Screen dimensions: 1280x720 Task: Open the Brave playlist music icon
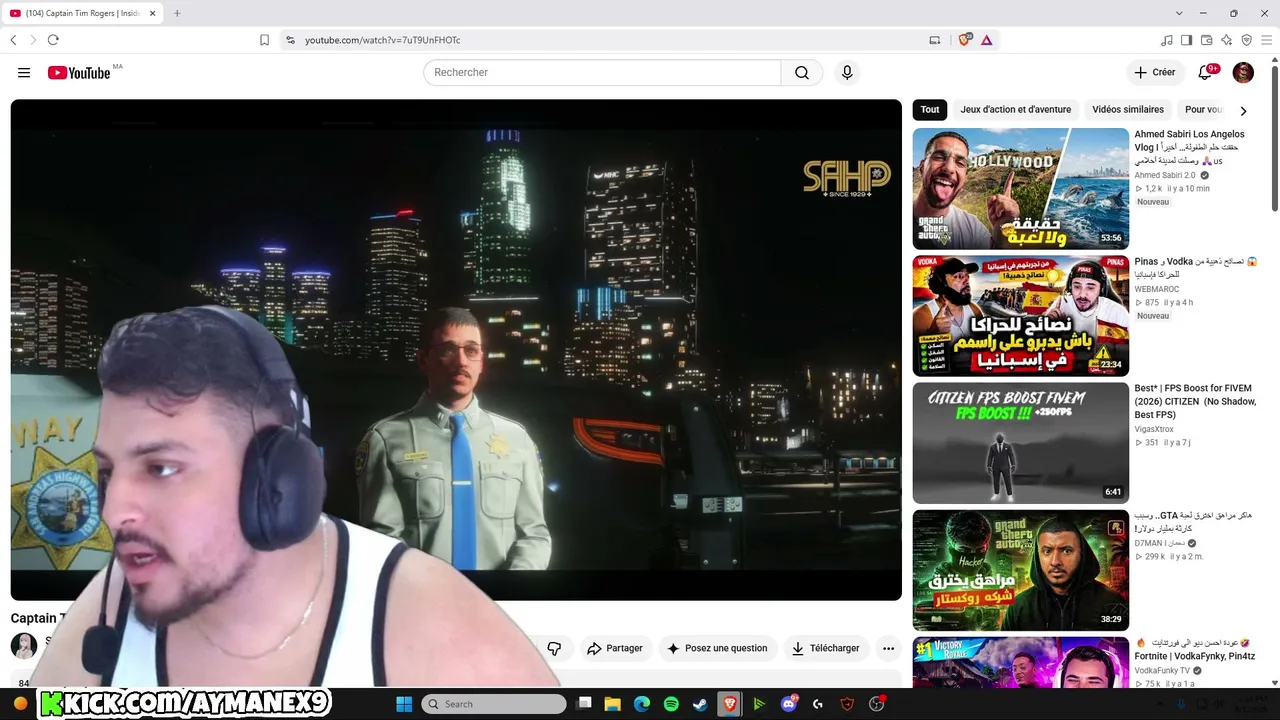[x=1167, y=40]
